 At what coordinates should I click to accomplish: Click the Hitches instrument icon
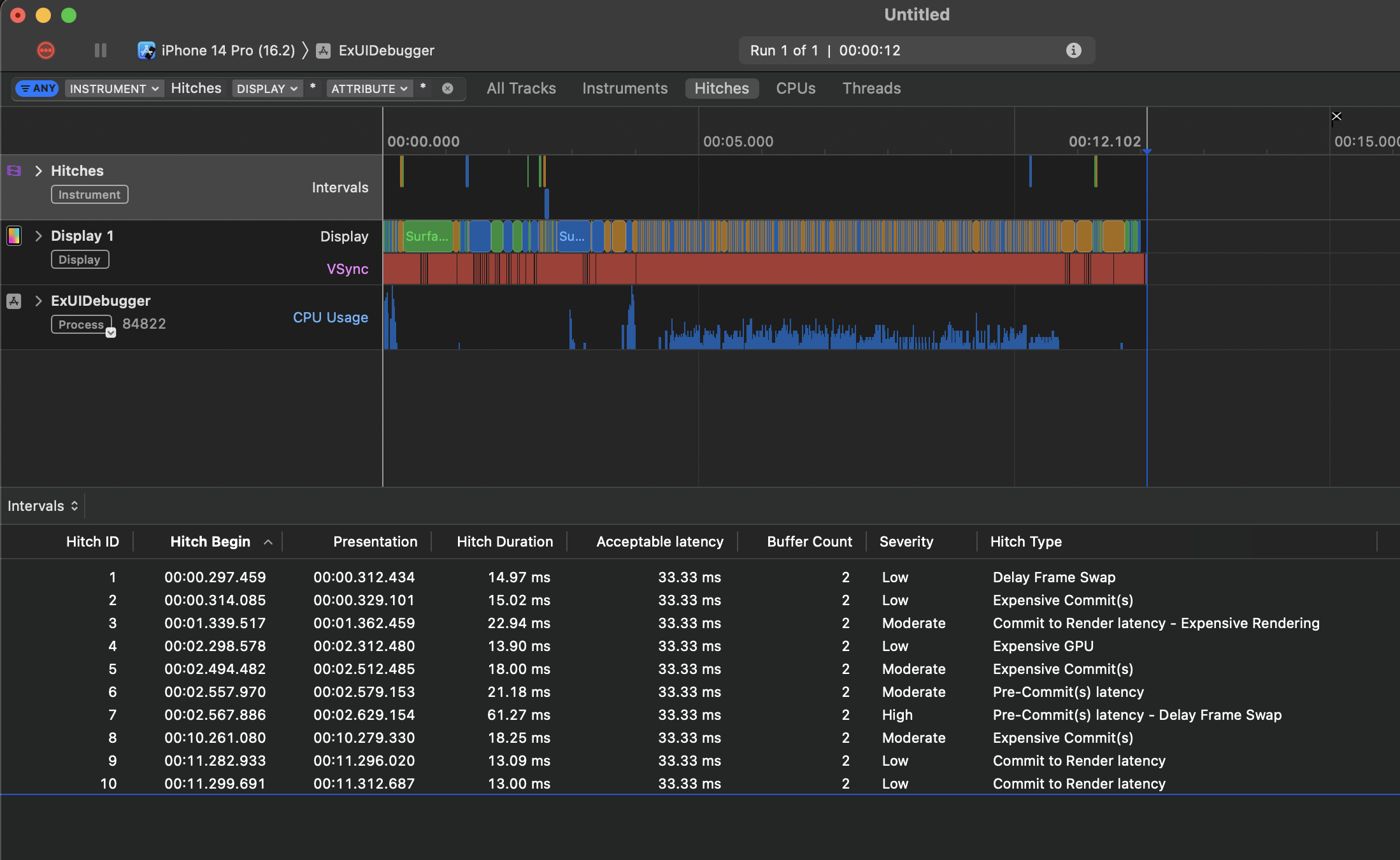click(x=14, y=171)
